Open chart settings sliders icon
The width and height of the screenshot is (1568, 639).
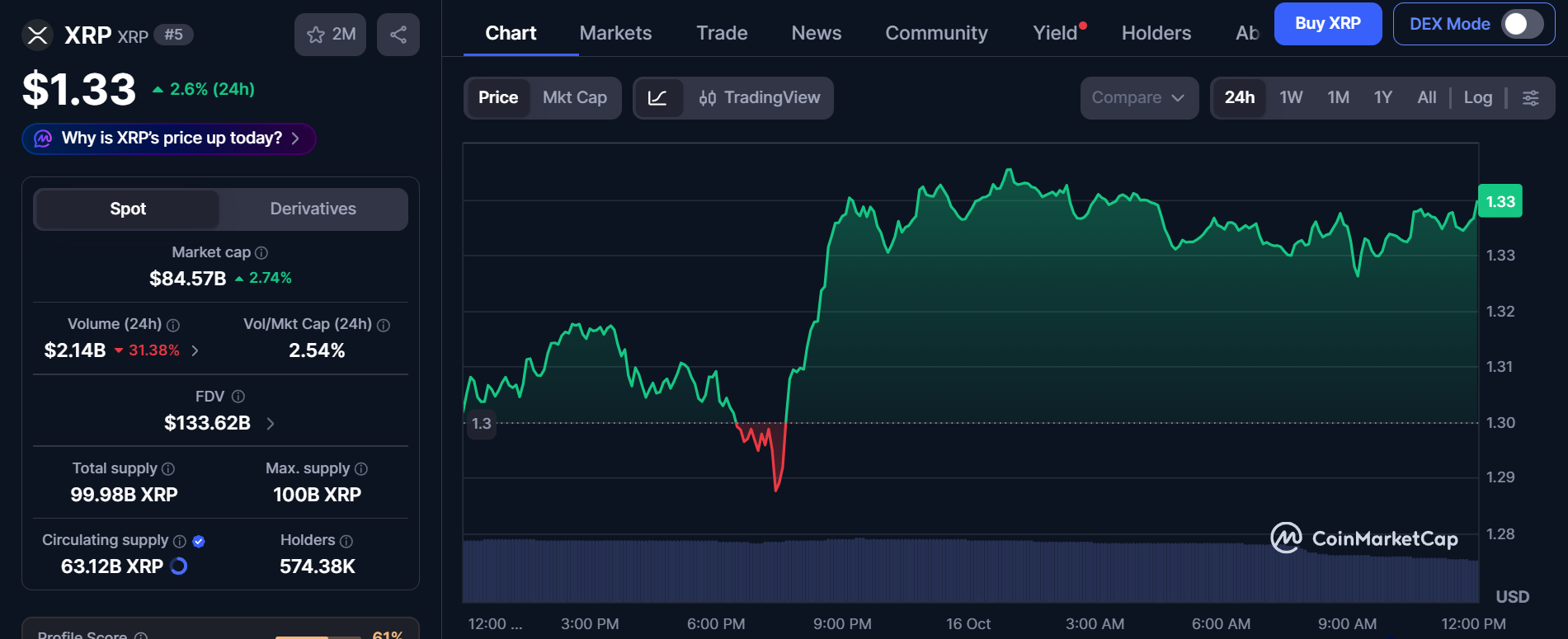click(x=1530, y=98)
